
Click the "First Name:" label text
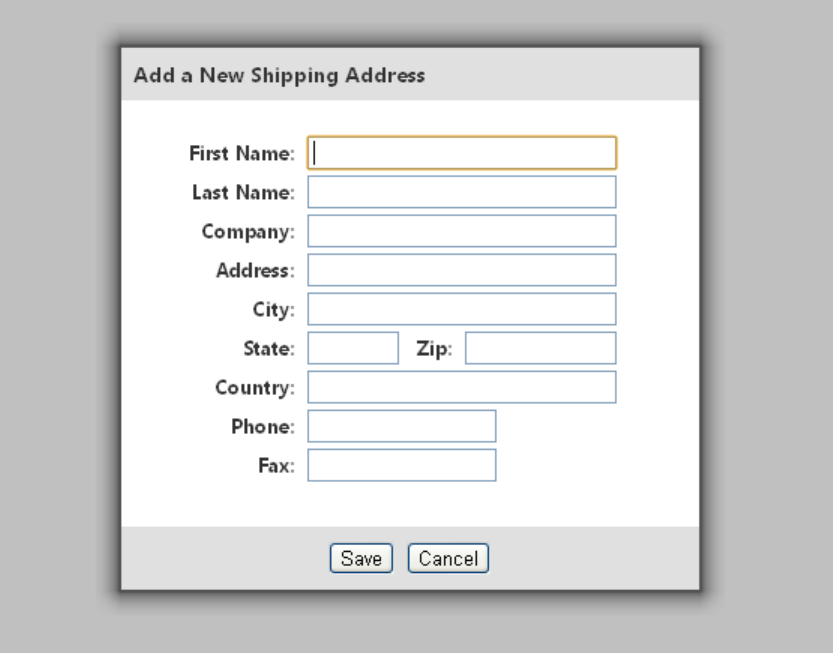pos(242,153)
